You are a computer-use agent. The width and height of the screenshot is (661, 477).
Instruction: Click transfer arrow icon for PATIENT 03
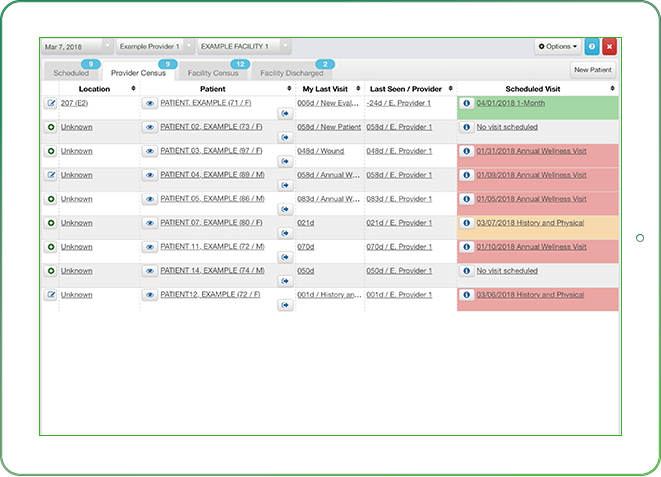click(x=285, y=162)
